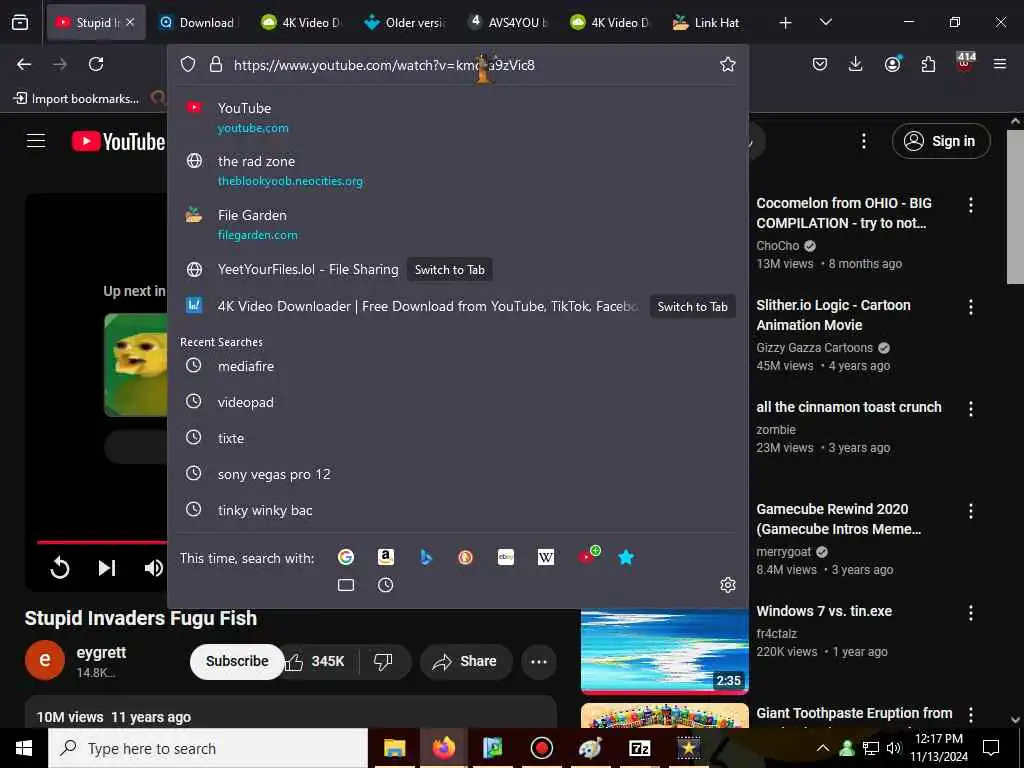Search this time in History
The height and width of the screenshot is (768, 1024).
tap(385, 585)
